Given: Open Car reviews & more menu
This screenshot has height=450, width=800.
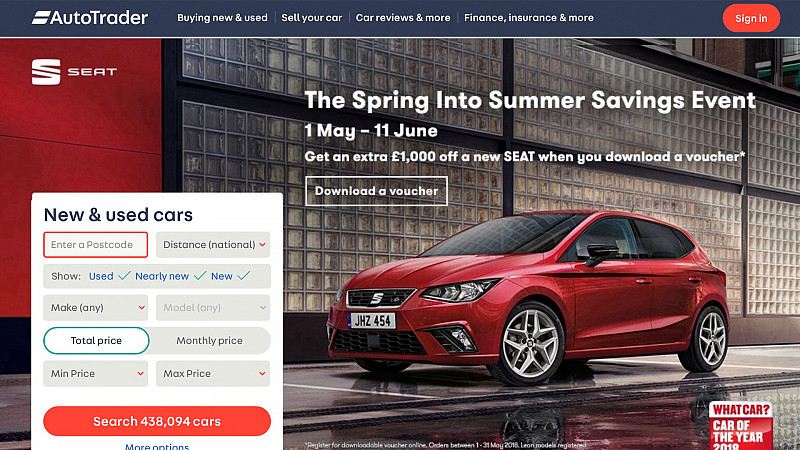Looking at the screenshot, I should coord(403,18).
